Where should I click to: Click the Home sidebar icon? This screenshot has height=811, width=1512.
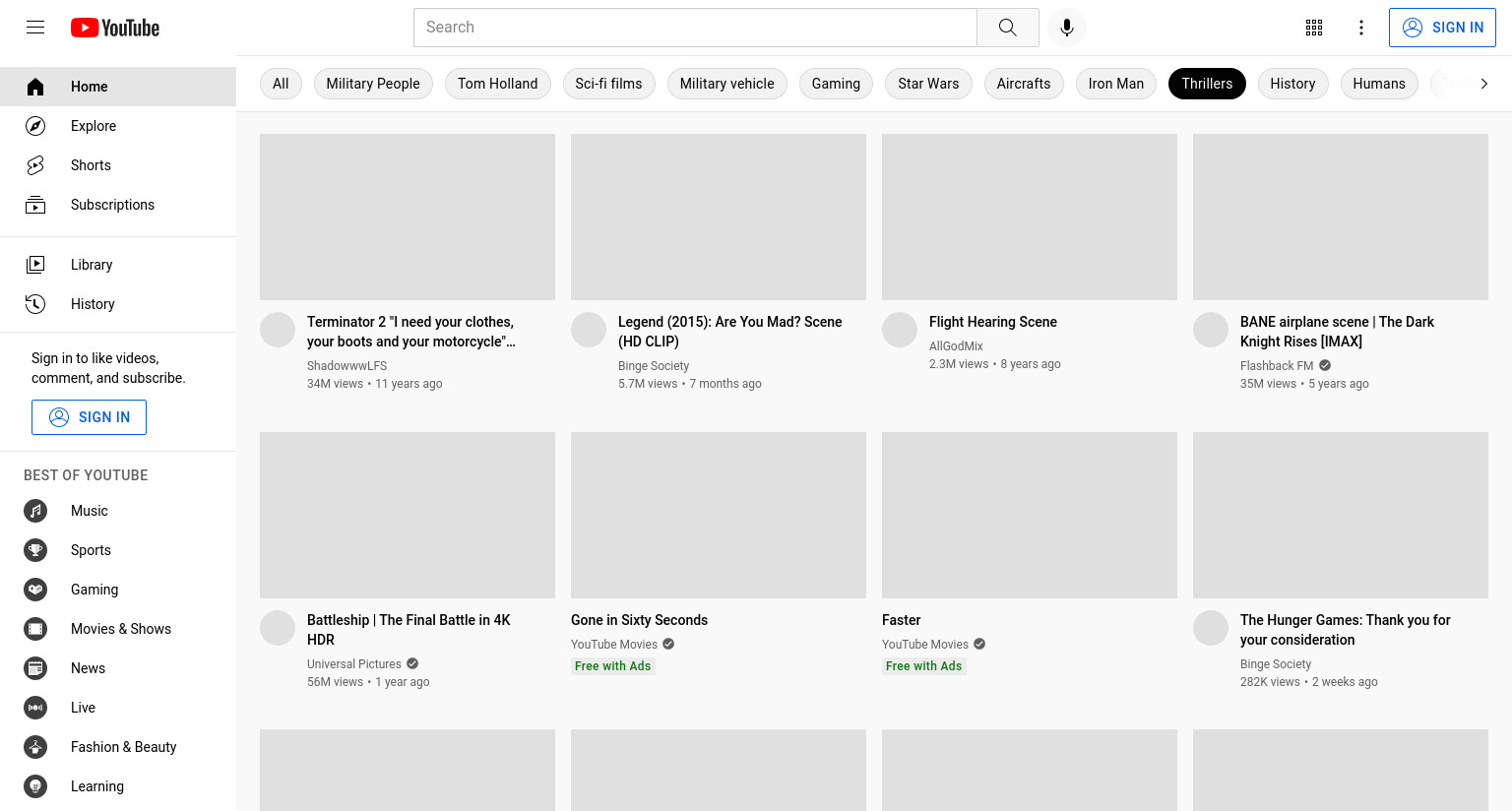tap(35, 87)
